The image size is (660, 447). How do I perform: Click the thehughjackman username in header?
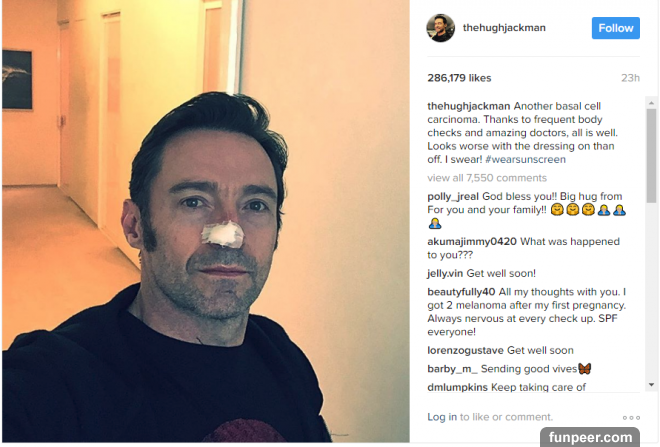[x=504, y=28]
